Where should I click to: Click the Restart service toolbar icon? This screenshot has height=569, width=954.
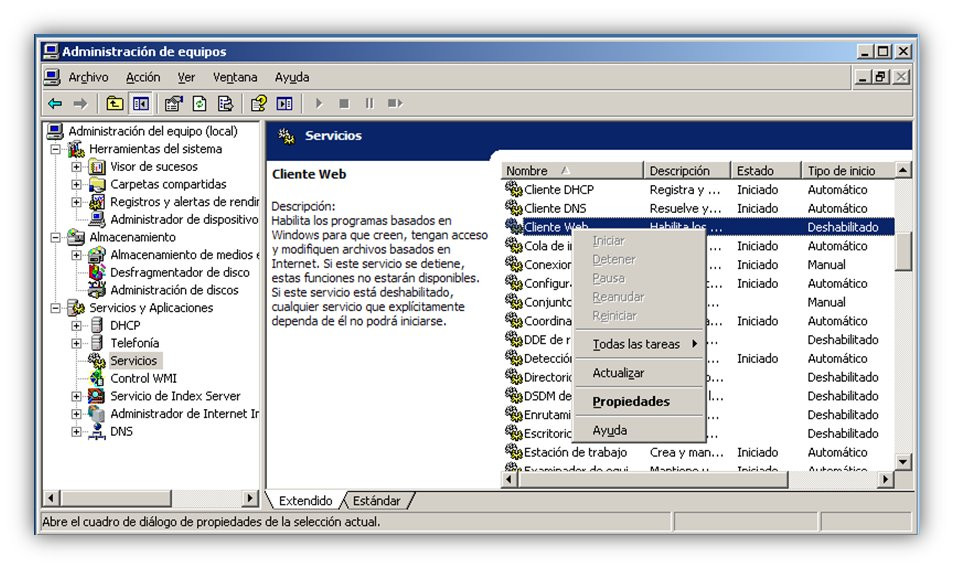click(395, 103)
